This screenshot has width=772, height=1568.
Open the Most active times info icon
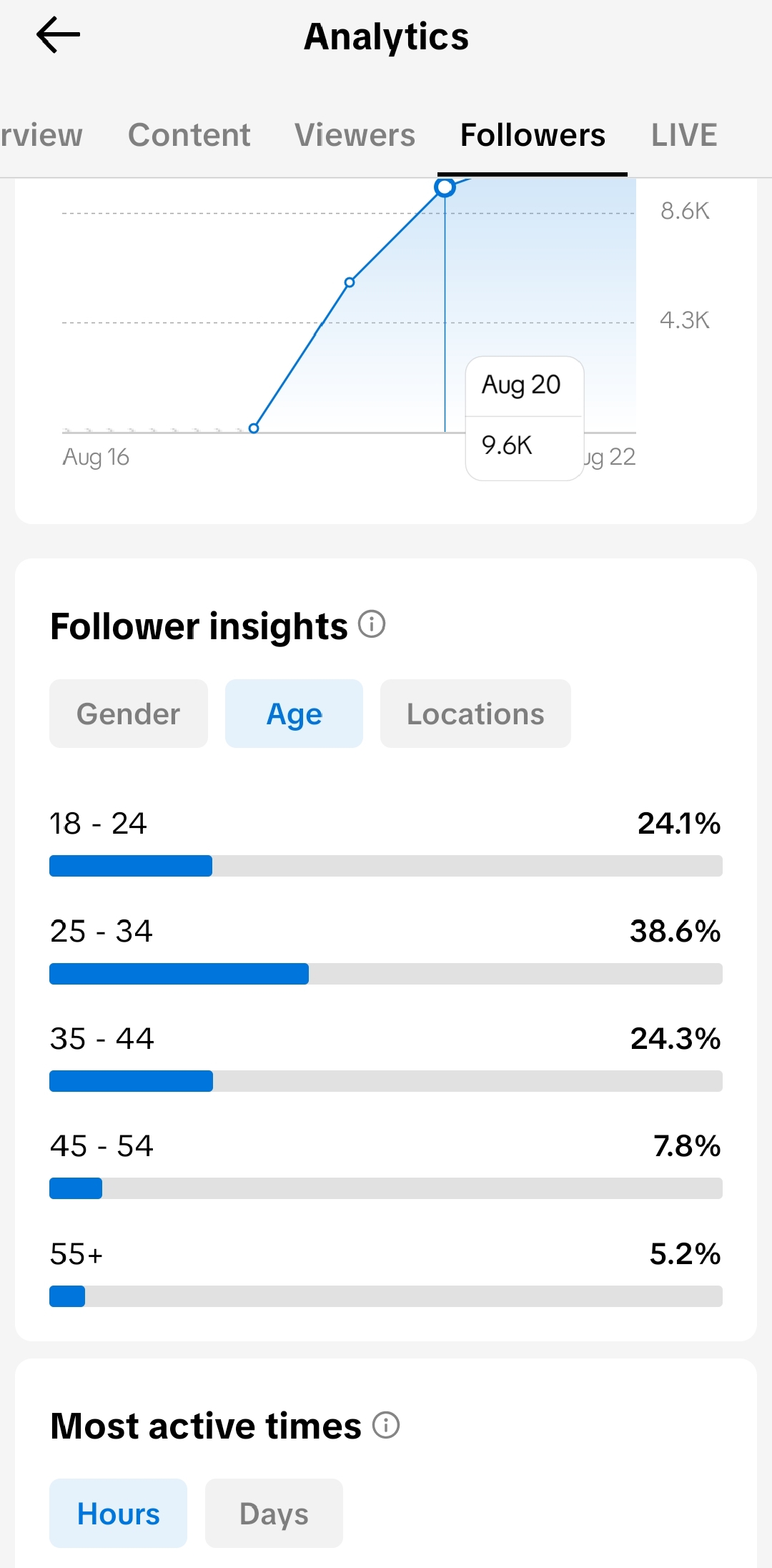tap(386, 1425)
